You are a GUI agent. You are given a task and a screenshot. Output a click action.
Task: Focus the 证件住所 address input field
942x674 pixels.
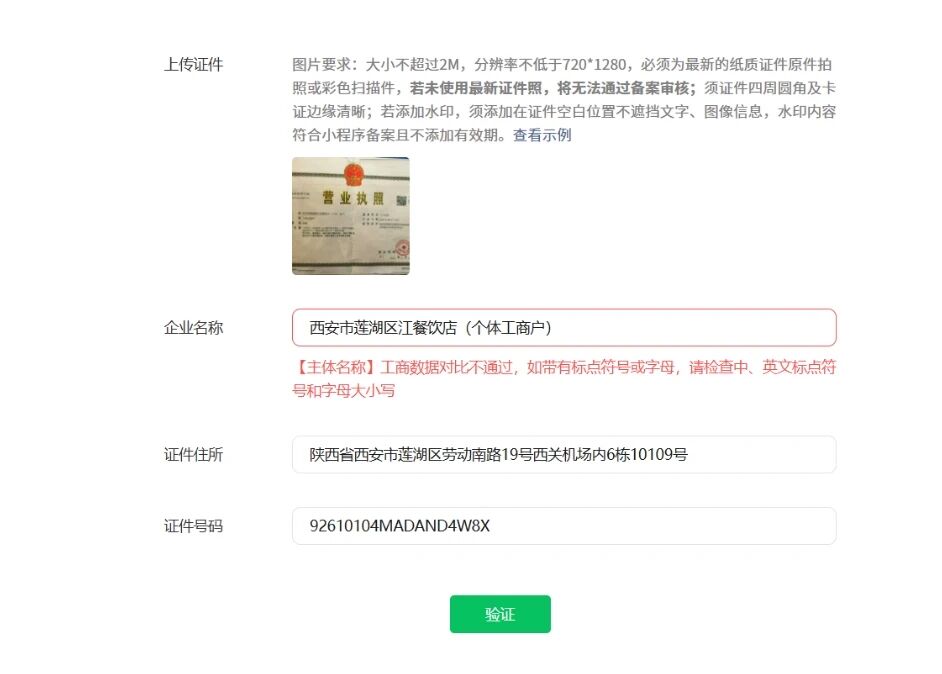564,454
